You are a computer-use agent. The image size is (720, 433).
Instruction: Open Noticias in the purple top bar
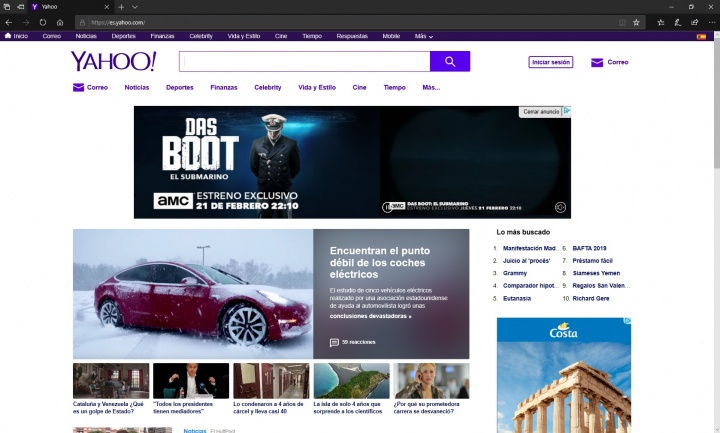tap(86, 36)
